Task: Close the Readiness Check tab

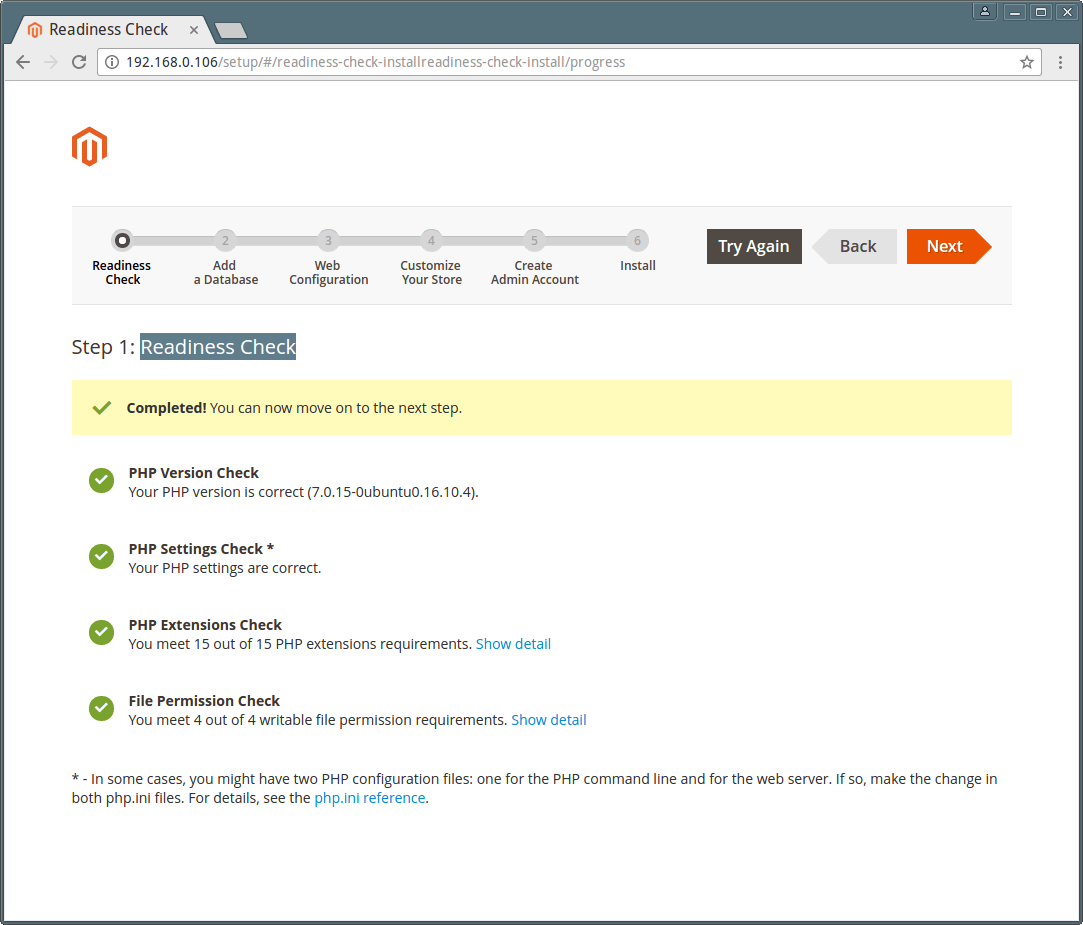Action: point(194,30)
